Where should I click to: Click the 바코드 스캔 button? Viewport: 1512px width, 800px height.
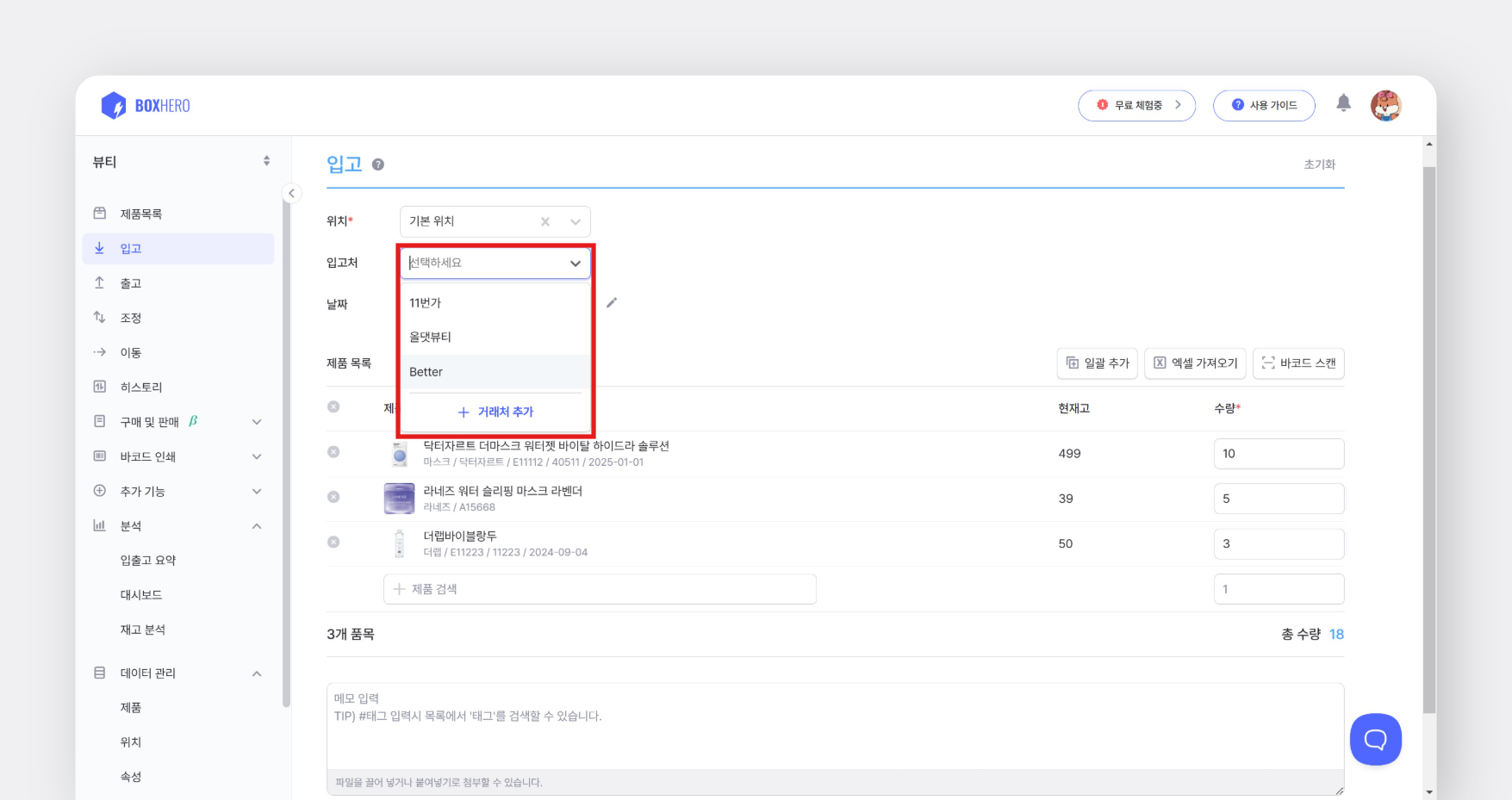point(1298,363)
